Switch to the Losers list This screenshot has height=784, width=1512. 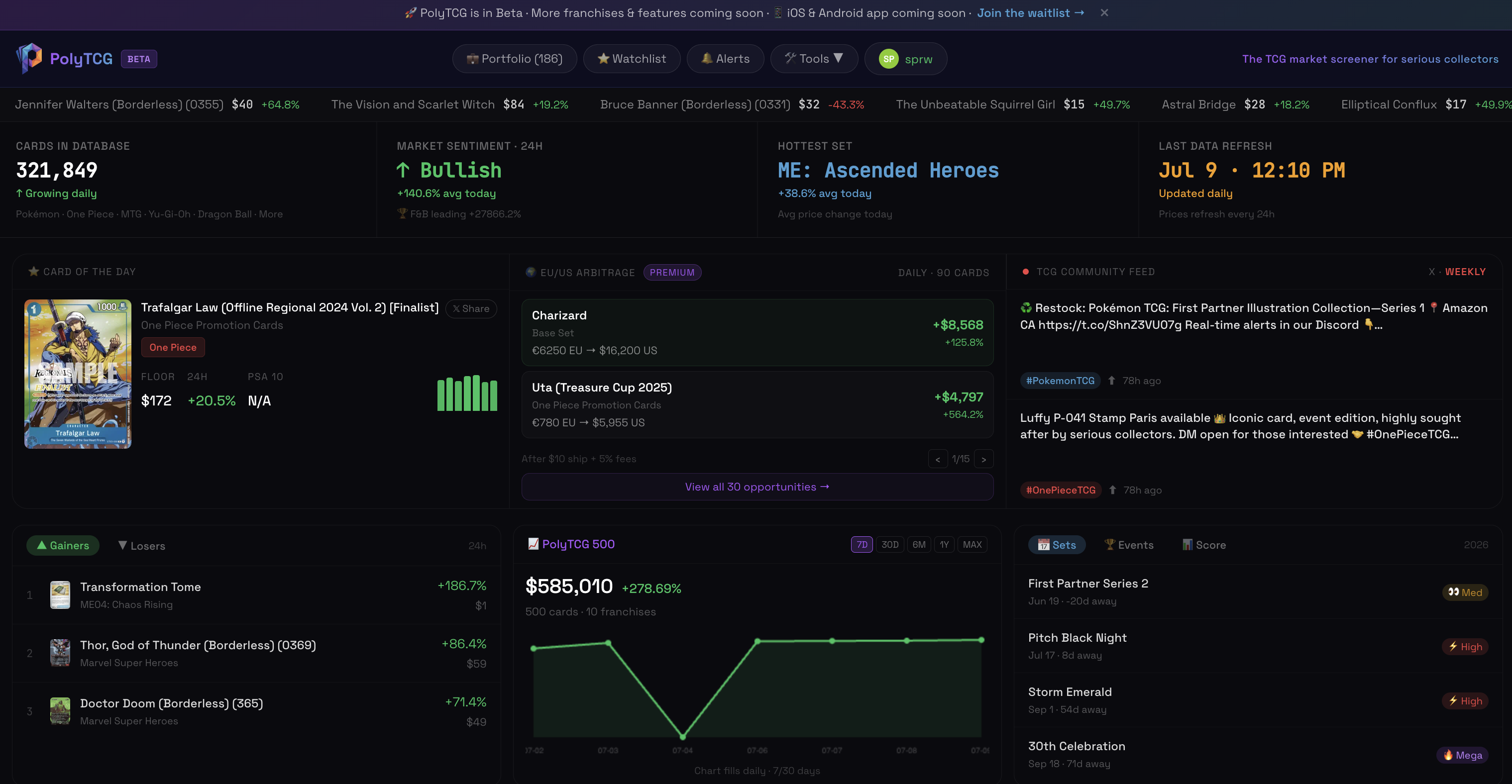tap(141, 545)
